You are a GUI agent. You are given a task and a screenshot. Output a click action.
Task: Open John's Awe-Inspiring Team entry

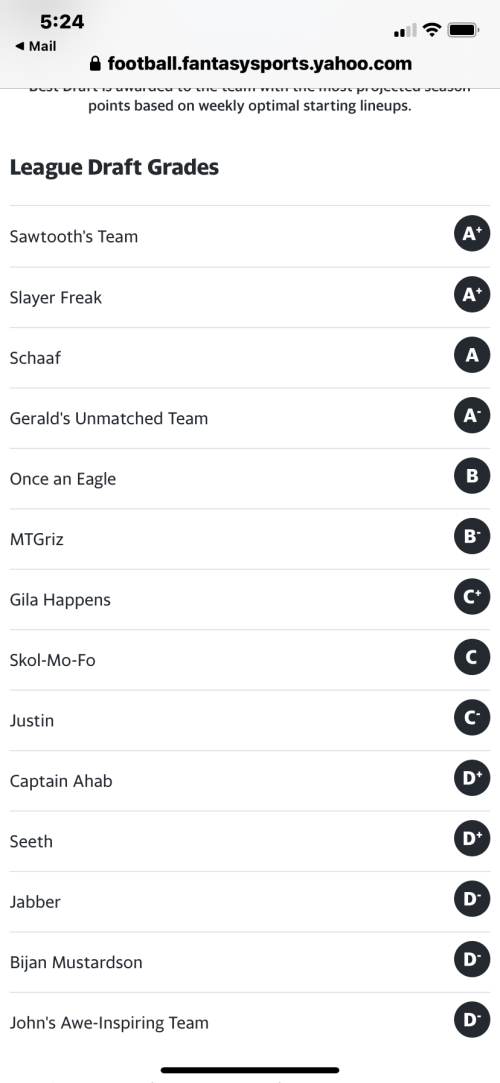click(250, 1023)
